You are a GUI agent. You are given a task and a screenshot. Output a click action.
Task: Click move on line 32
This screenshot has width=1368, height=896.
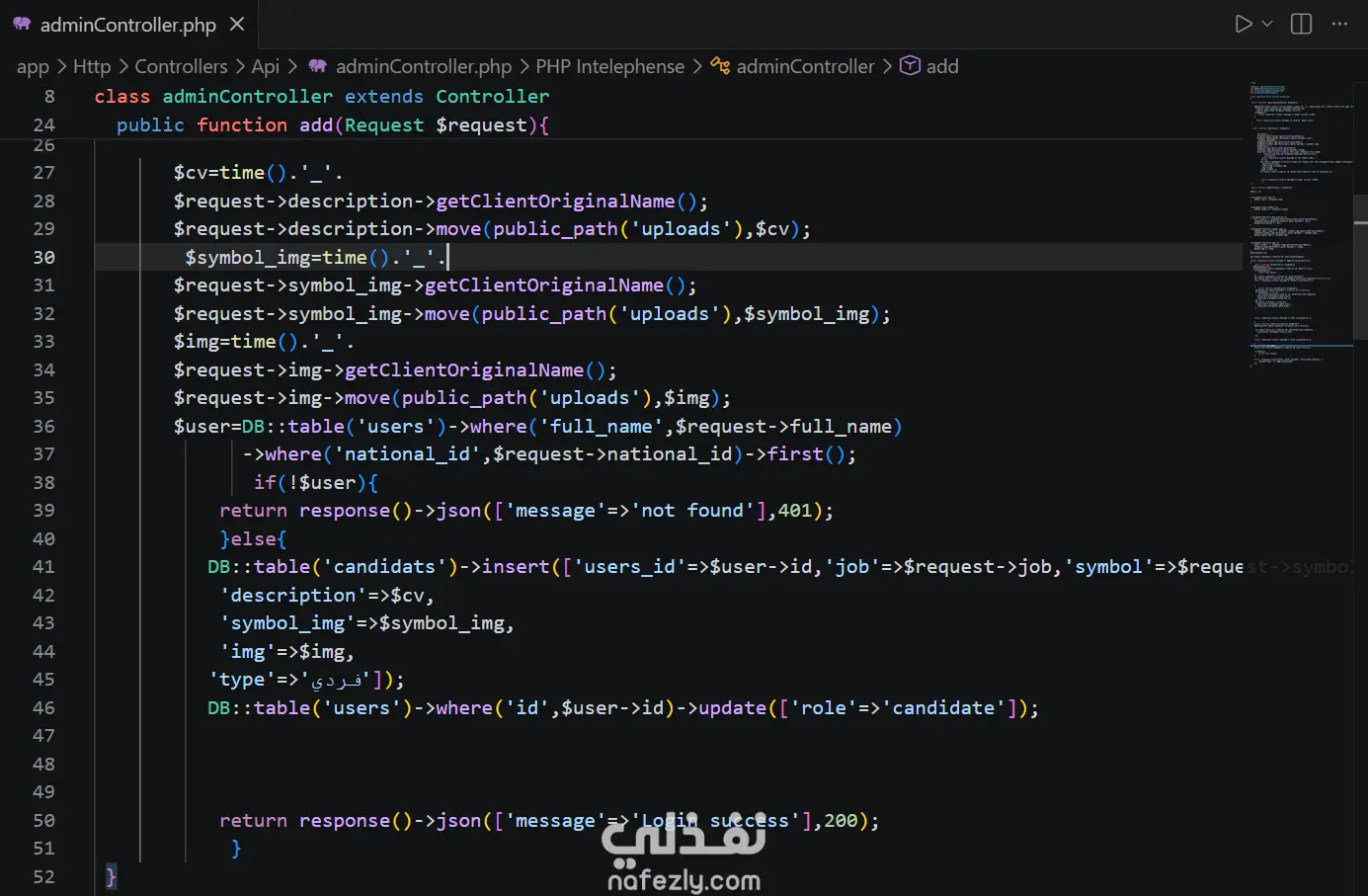pyautogui.click(x=446, y=314)
